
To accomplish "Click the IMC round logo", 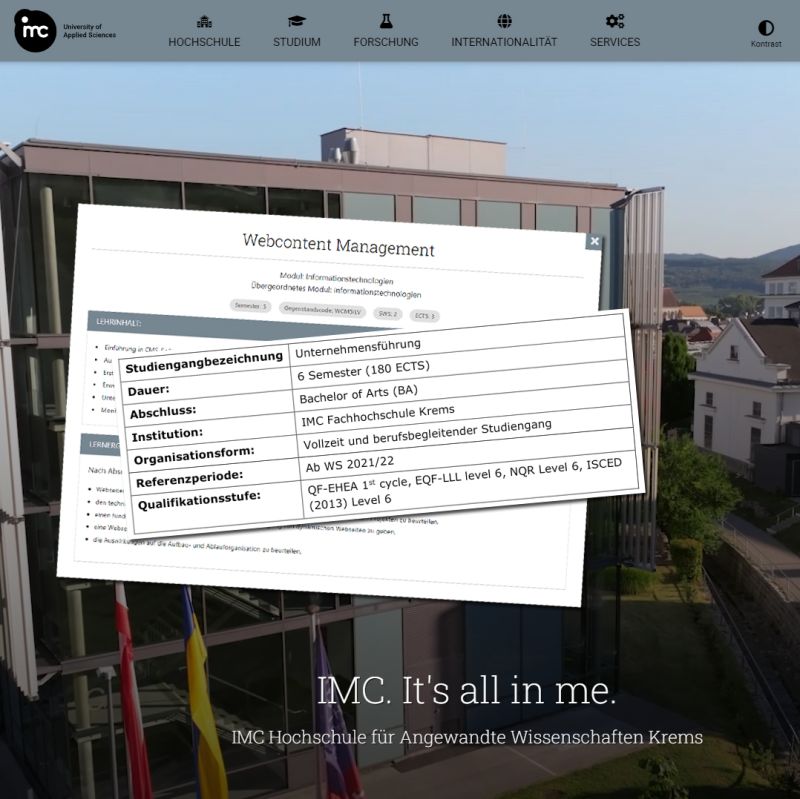I will [x=35, y=30].
